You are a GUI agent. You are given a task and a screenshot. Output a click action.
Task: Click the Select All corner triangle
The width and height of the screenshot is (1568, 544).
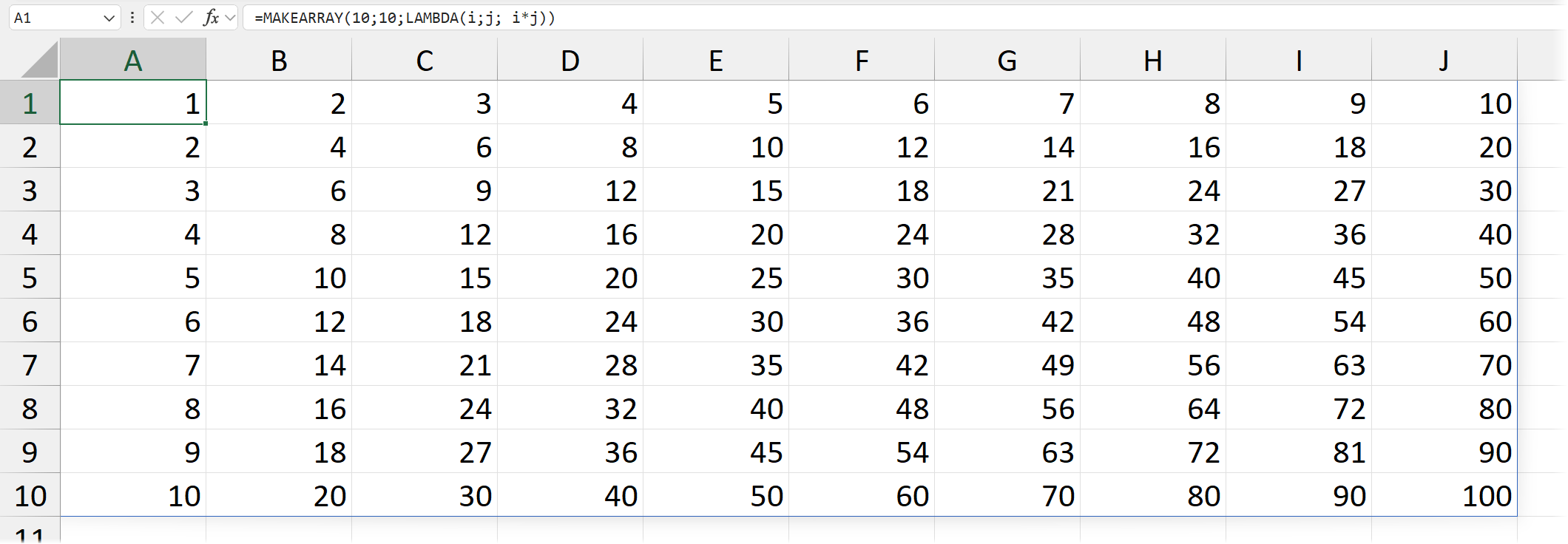coord(40,61)
